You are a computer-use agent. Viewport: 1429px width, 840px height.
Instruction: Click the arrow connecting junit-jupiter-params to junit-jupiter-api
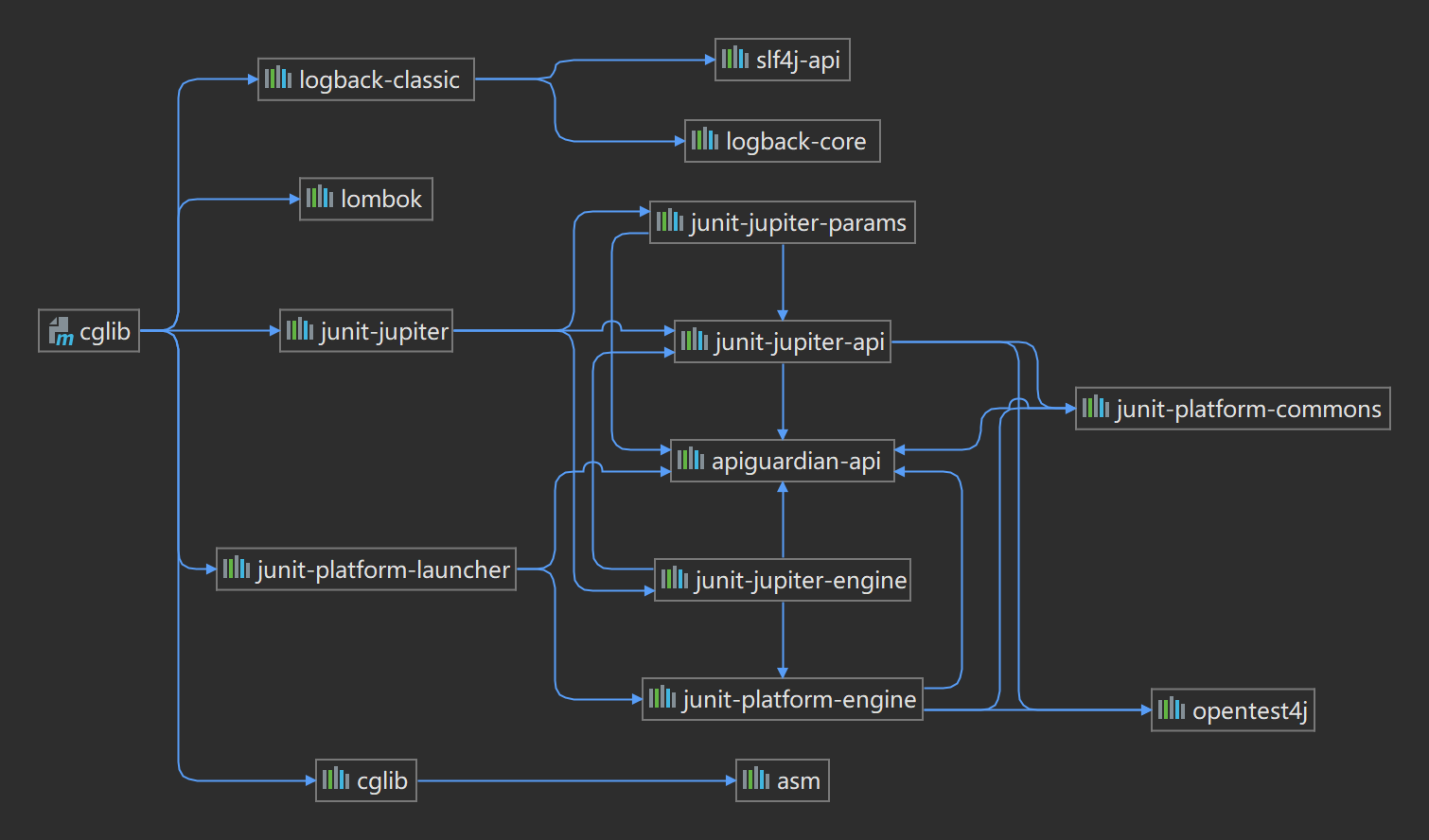tap(782, 279)
